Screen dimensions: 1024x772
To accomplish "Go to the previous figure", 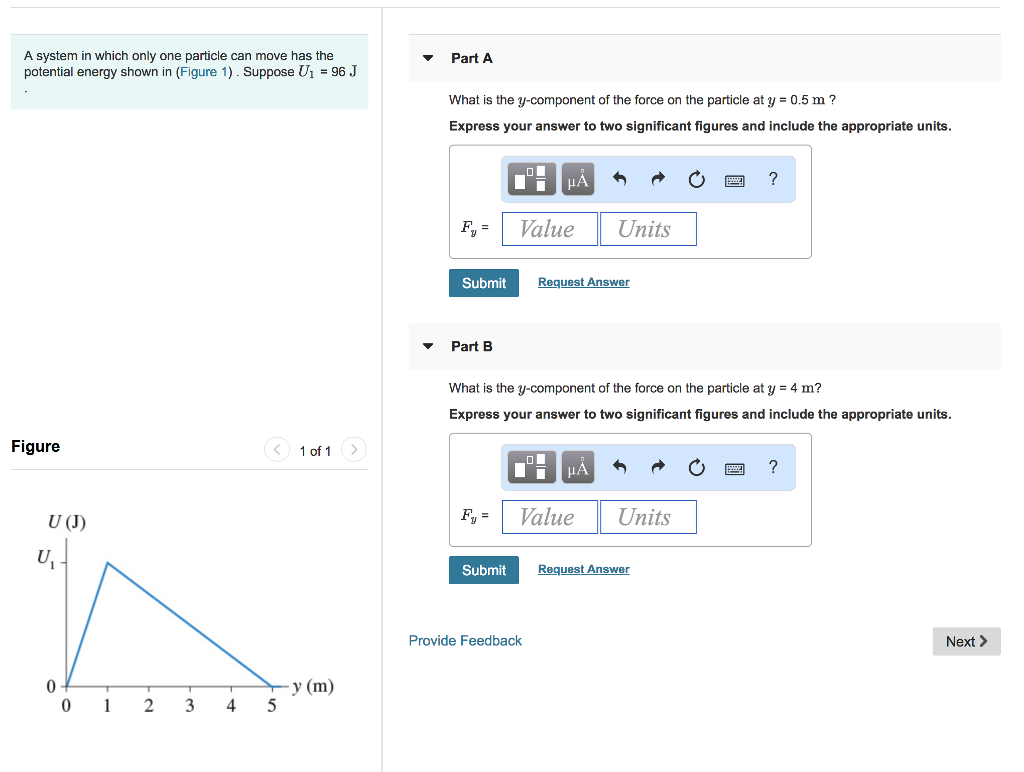I will coord(277,451).
